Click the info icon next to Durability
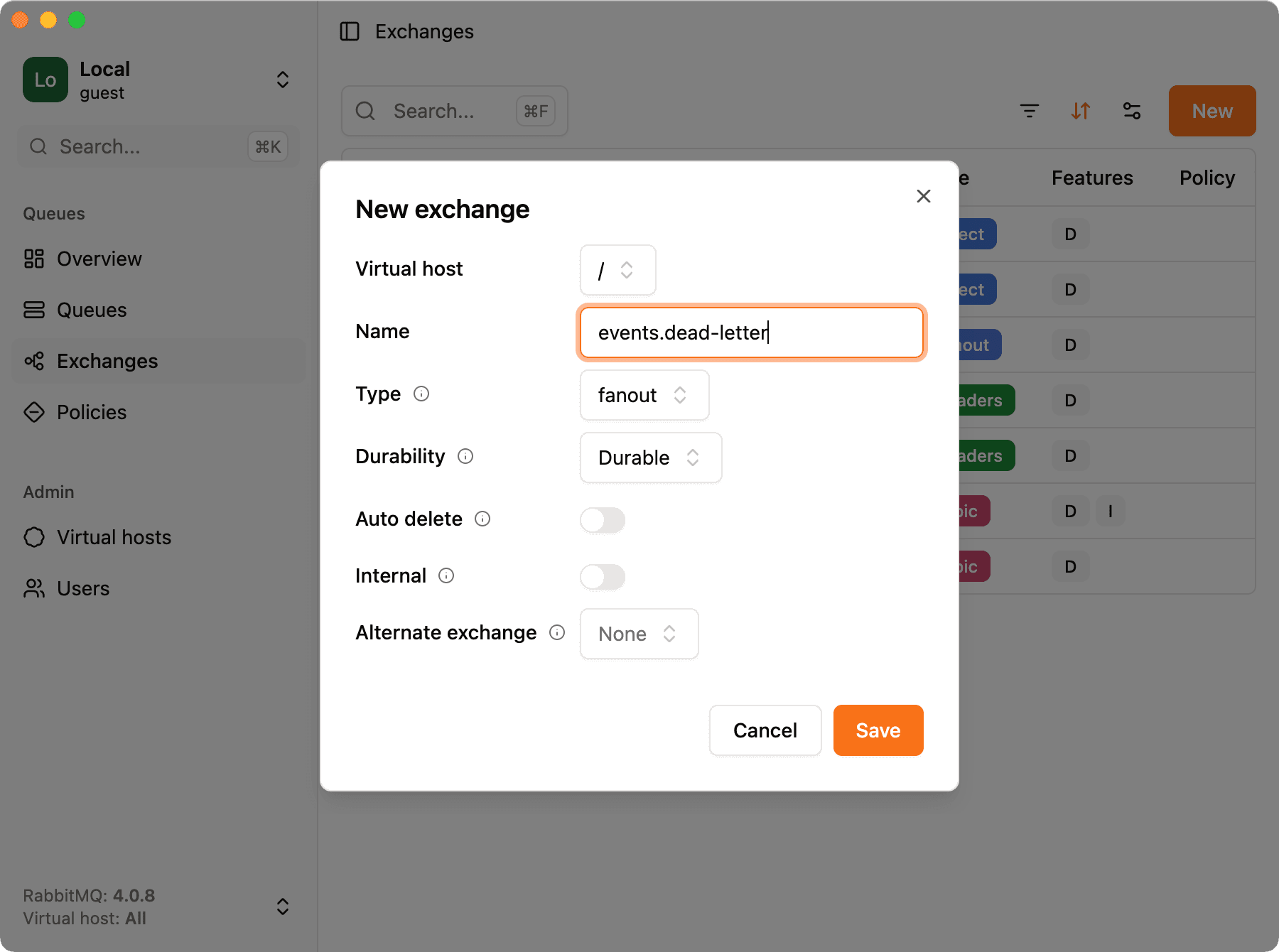 coord(465,456)
